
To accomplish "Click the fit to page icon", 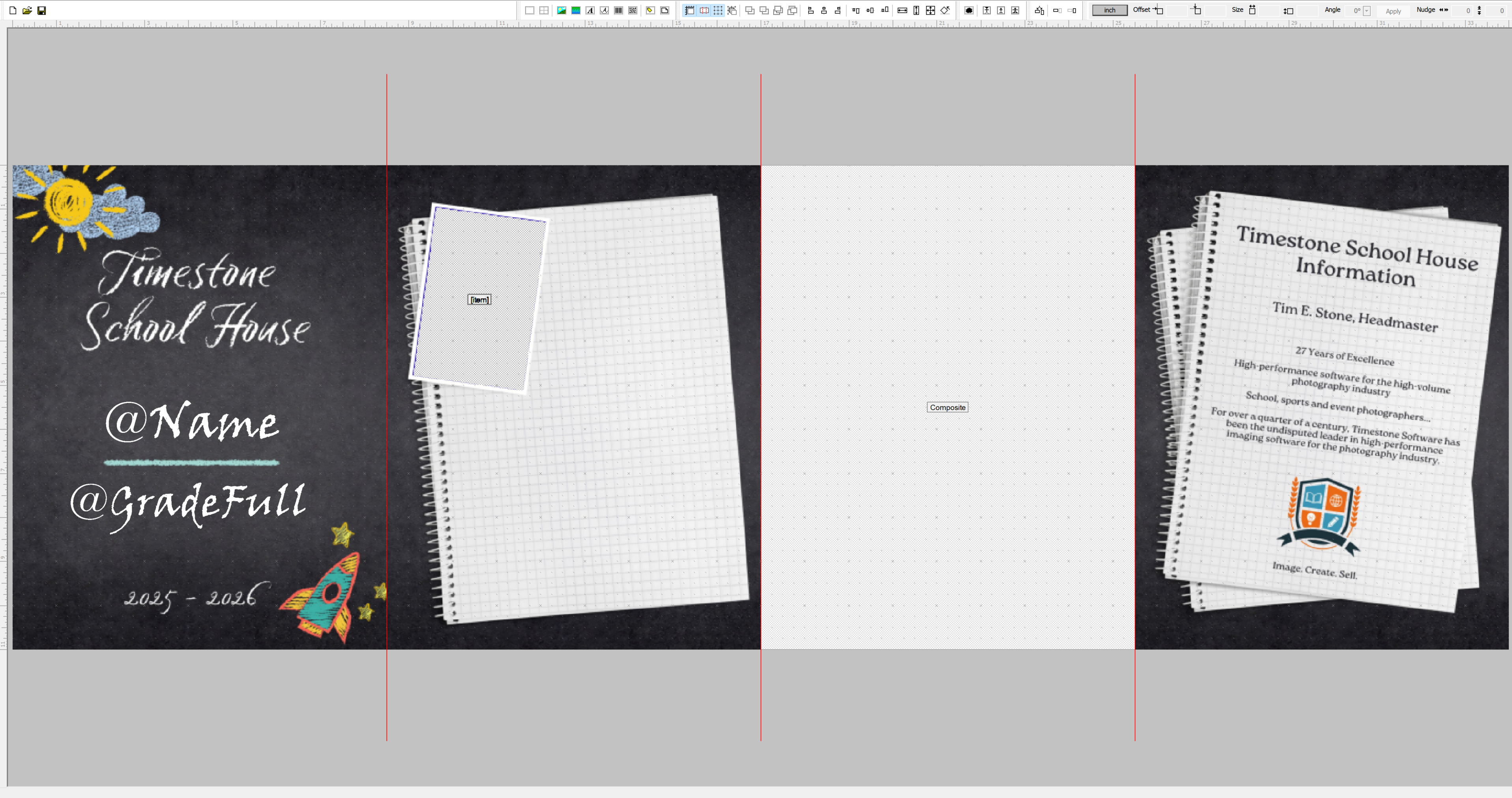I will 930,10.
